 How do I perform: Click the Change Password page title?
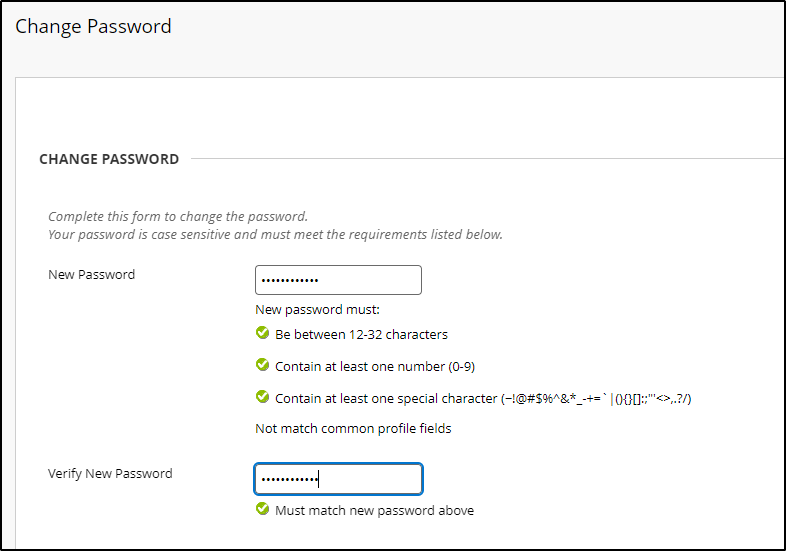click(x=93, y=27)
